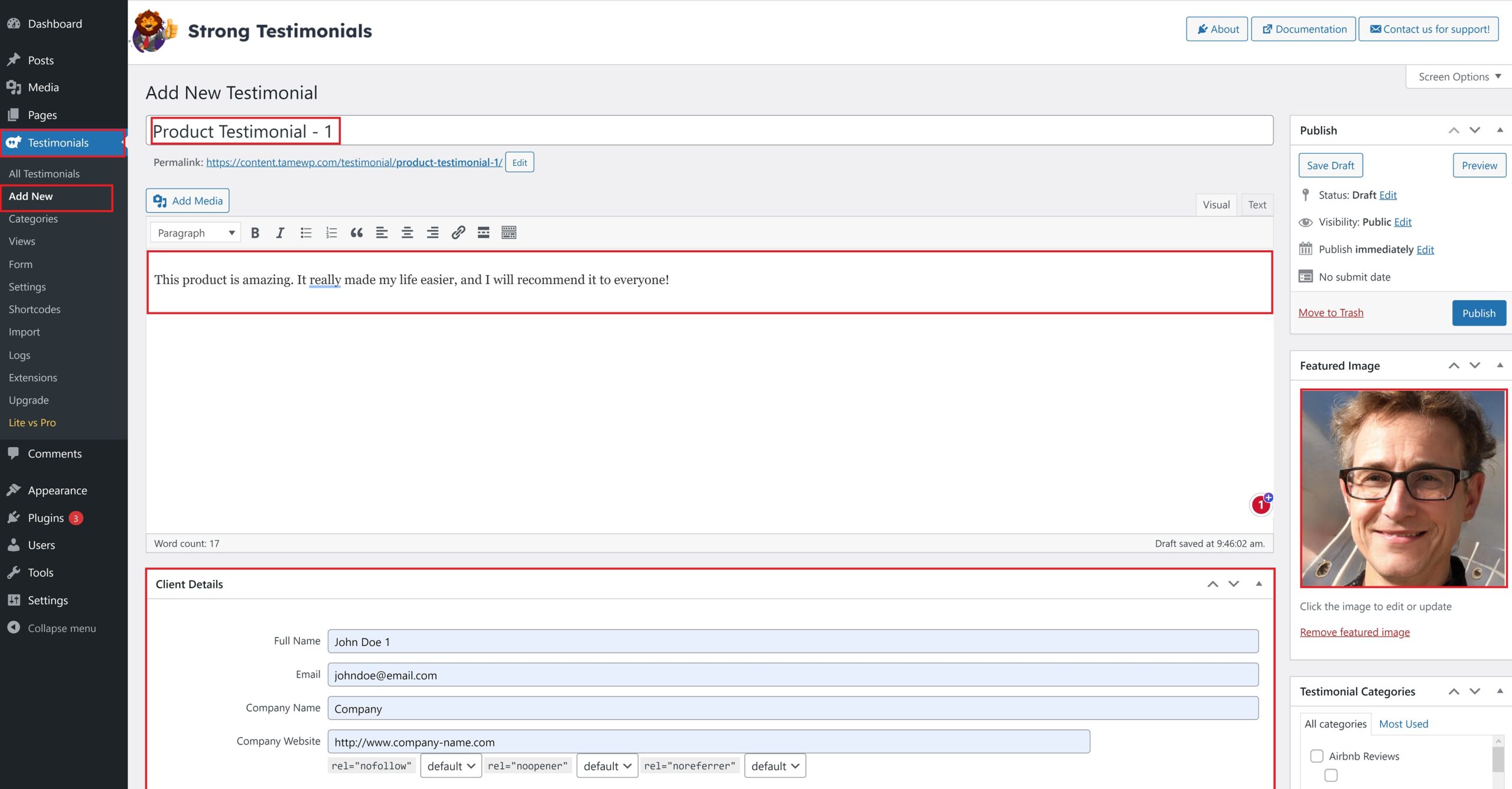
Task: Insert a numbered list
Action: (331, 233)
